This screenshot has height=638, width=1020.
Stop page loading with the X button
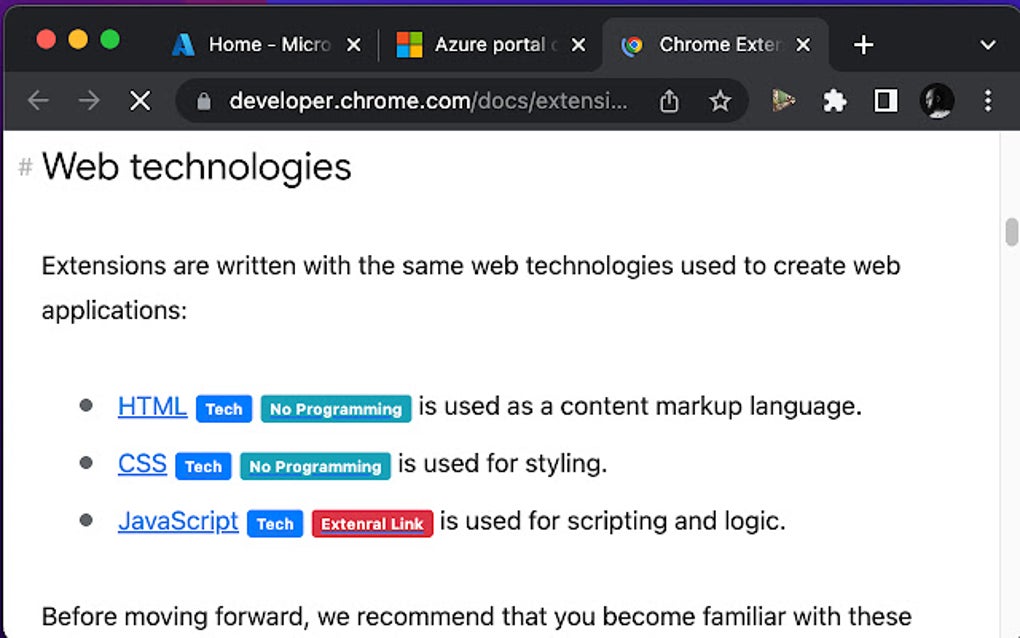coord(140,101)
